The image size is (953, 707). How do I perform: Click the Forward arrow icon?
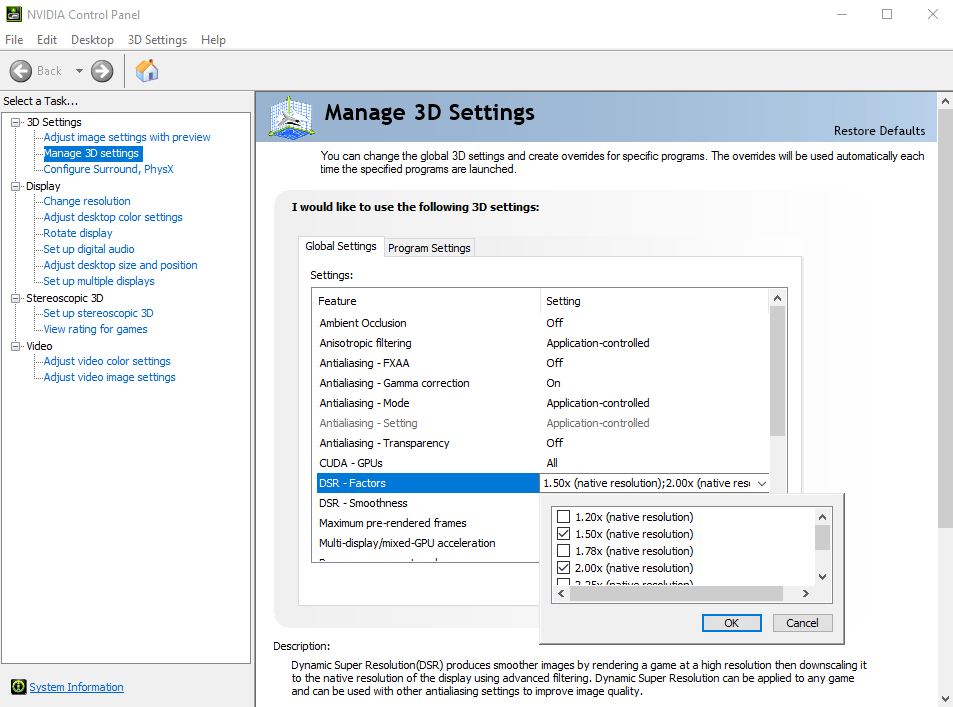tap(102, 71)
